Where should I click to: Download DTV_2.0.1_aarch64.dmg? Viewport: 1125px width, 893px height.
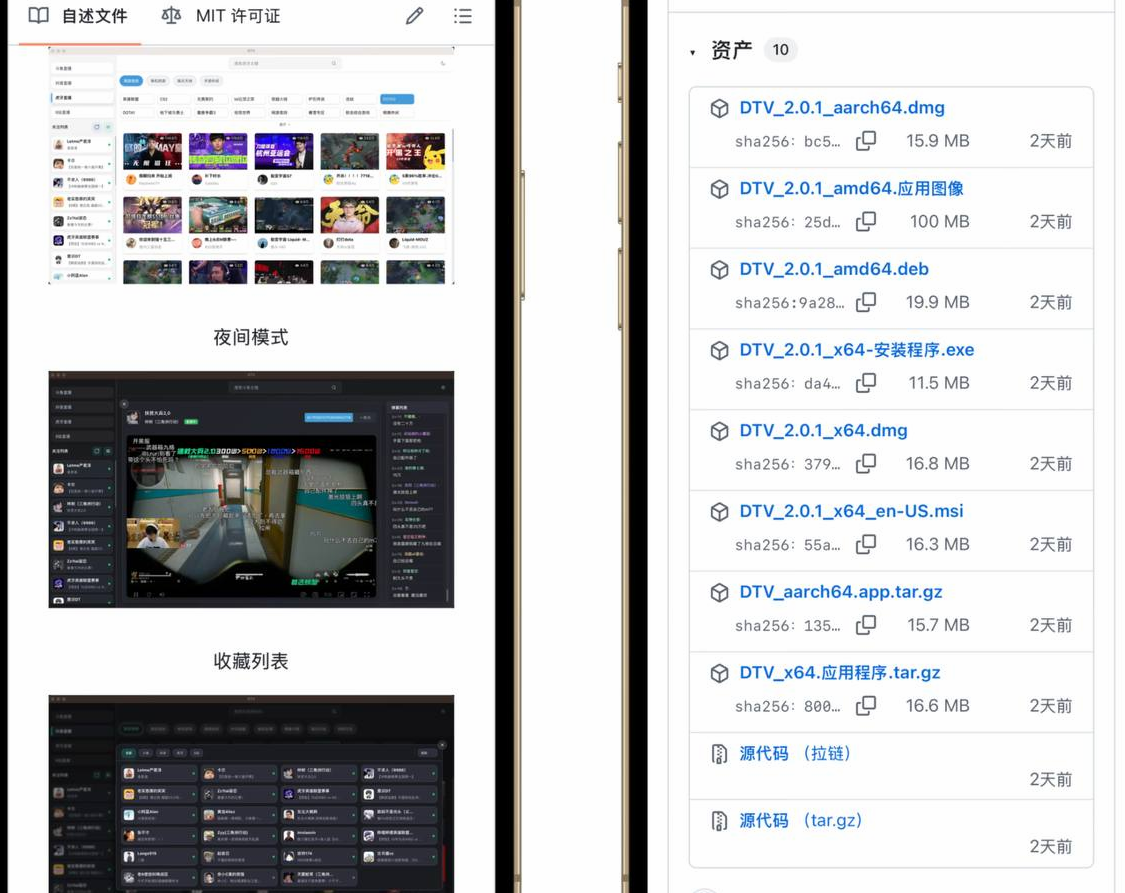(x=841, y=108)
